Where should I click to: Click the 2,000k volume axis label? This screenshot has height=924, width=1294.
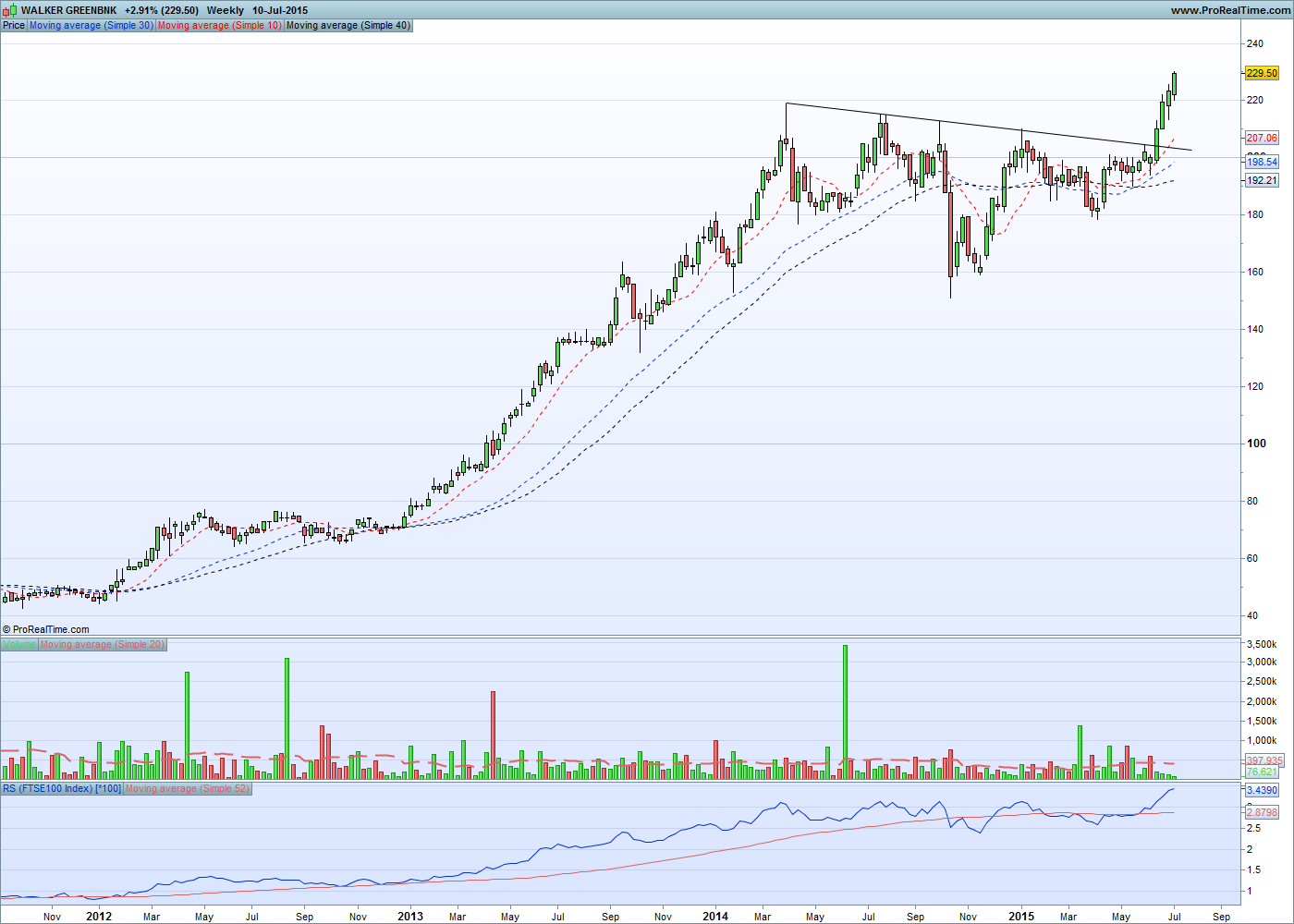[x=1262, y=701]
